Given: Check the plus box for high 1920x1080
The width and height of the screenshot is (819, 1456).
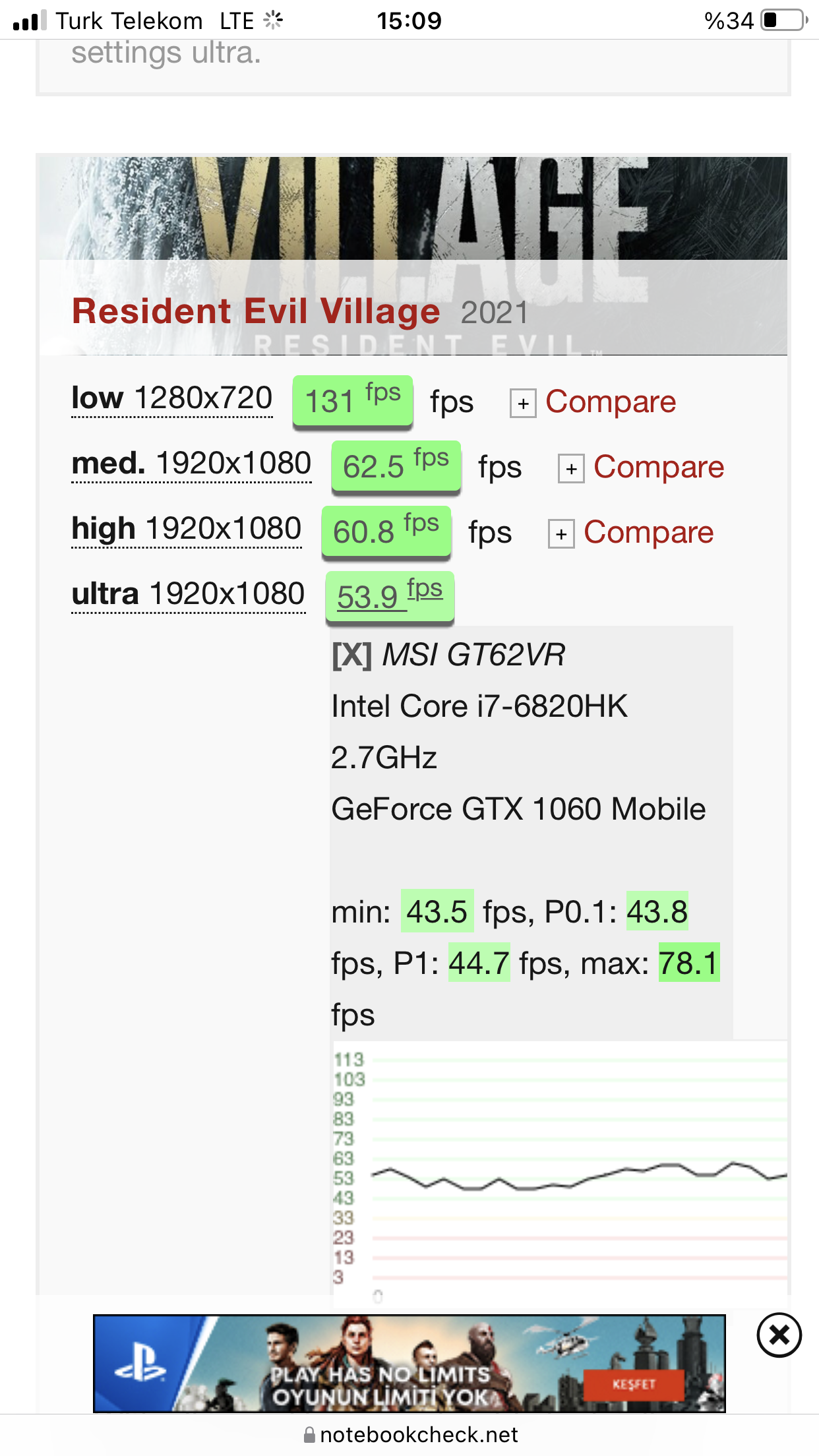Looking at the screenshot, I should pyautogui.click(x=561, y=534).
